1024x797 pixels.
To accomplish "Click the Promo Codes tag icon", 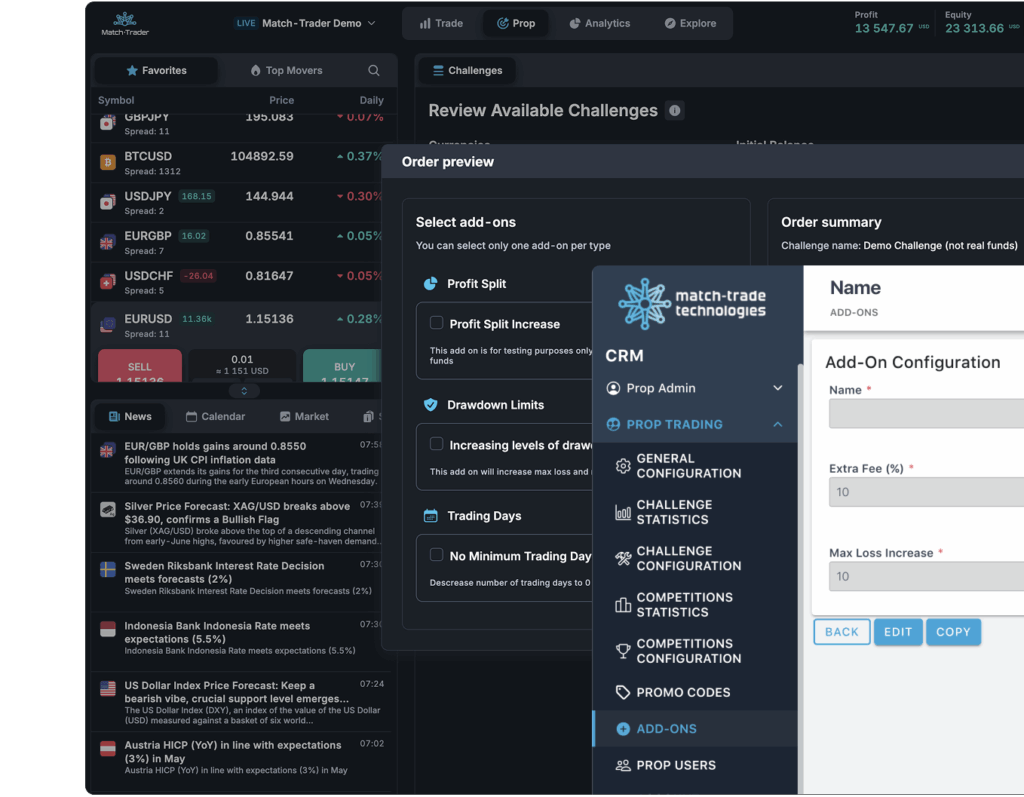I will coord(623,692).
